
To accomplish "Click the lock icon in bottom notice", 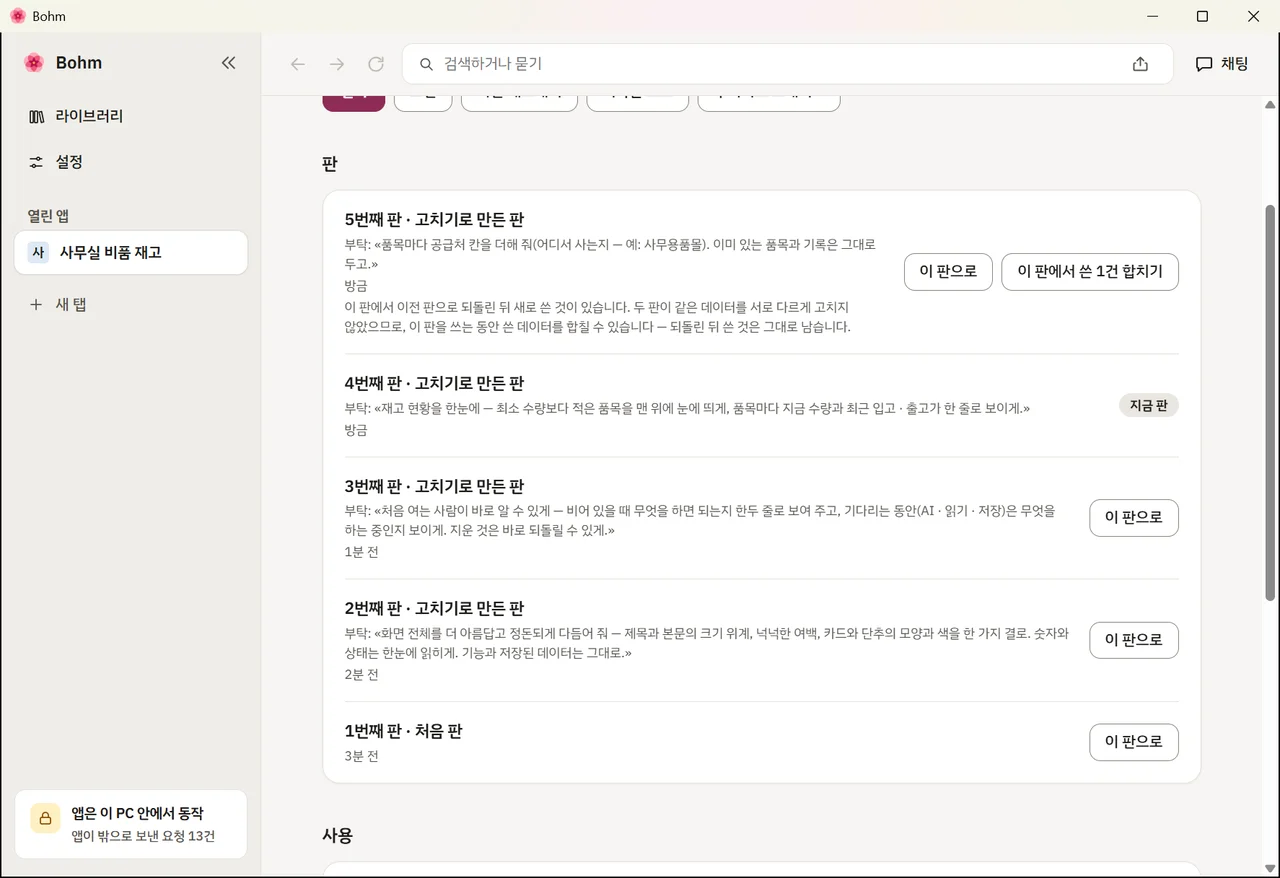I will click(45, 818).
